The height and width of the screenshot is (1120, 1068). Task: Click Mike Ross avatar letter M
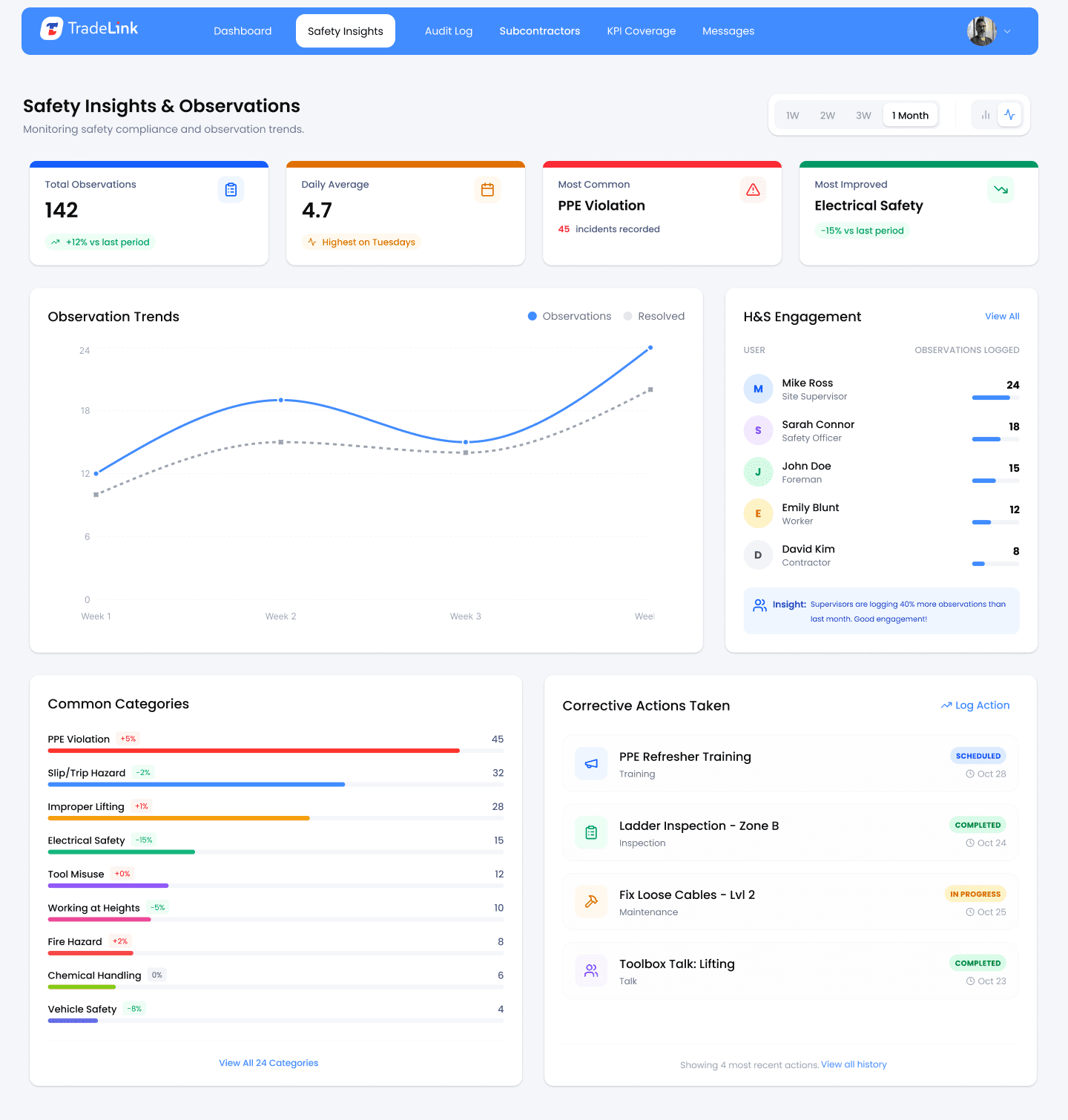758,389
